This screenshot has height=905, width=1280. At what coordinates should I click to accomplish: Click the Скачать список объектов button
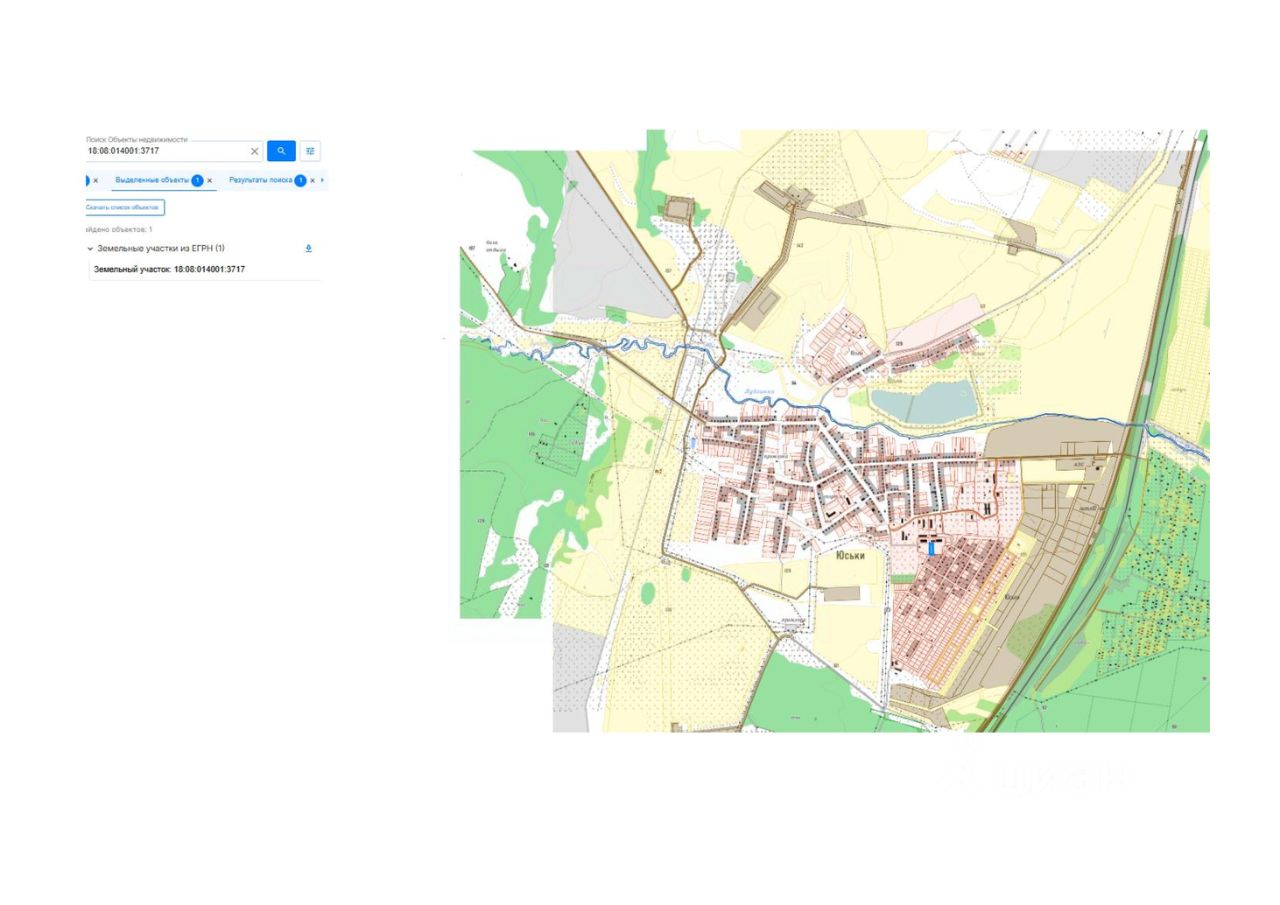click(124, 207)
